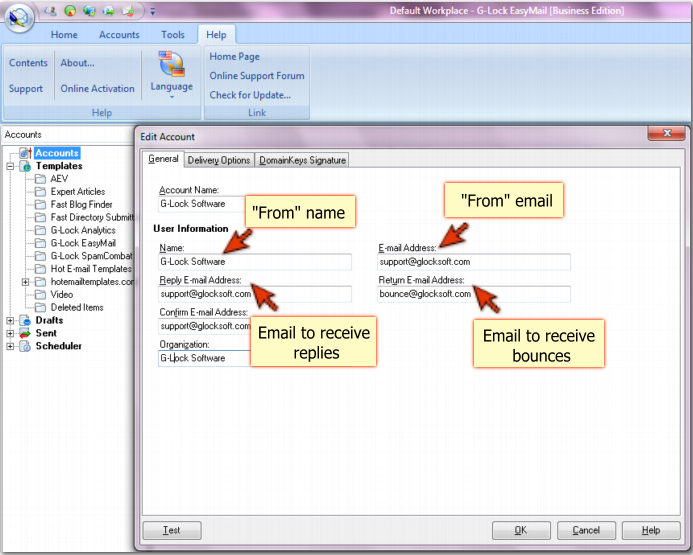Click the Help button in Edit Account
693x555 pixels.
coord(651,530)
